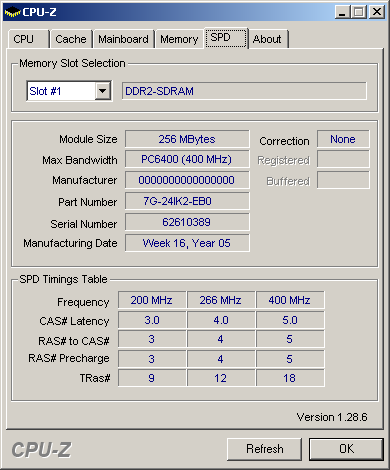Image resolution: width=390 pixels, height=470 pixels.
Task: Click the Manufacturing Date label
Action: [x=70, y=243]
